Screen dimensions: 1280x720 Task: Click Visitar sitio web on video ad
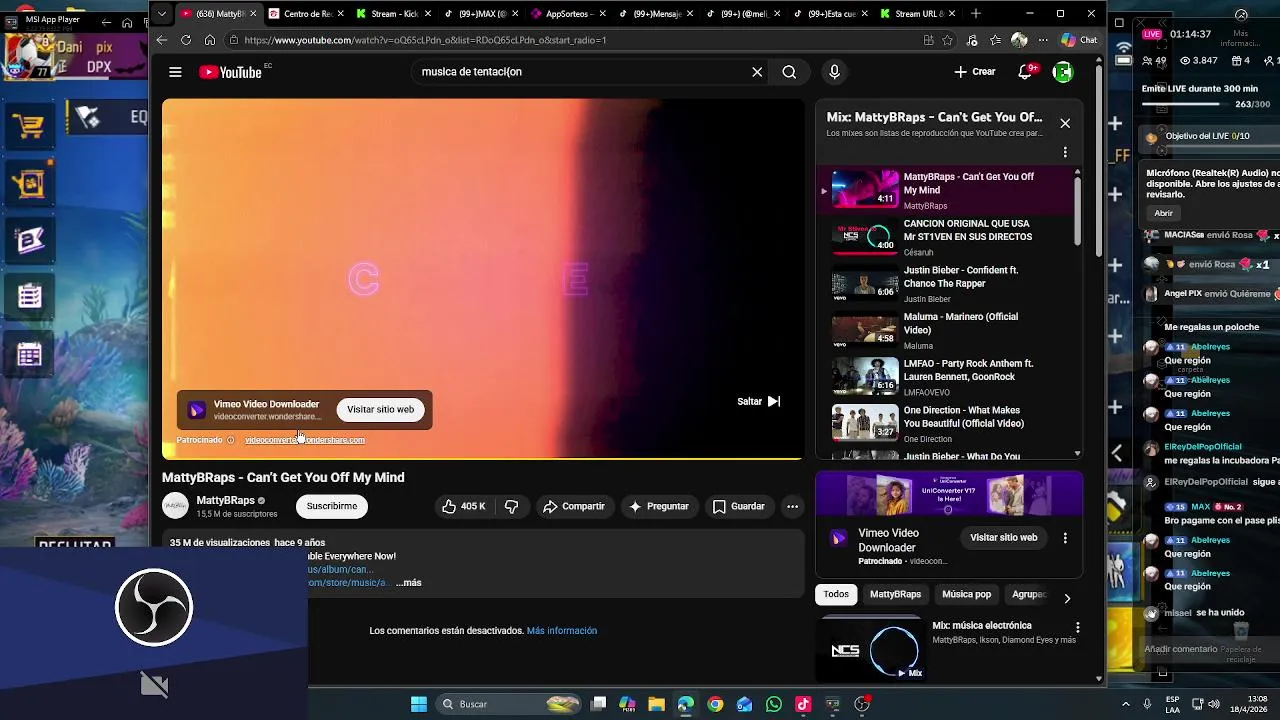(x=380, y=409)
